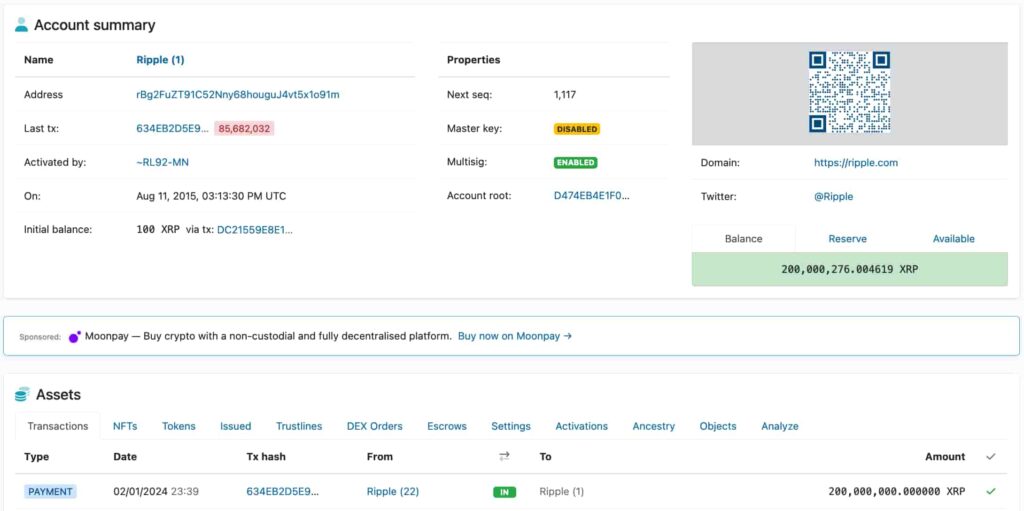Open the Tokens tab
This screenshot has width=1024, height=511.
coord(178,426)
